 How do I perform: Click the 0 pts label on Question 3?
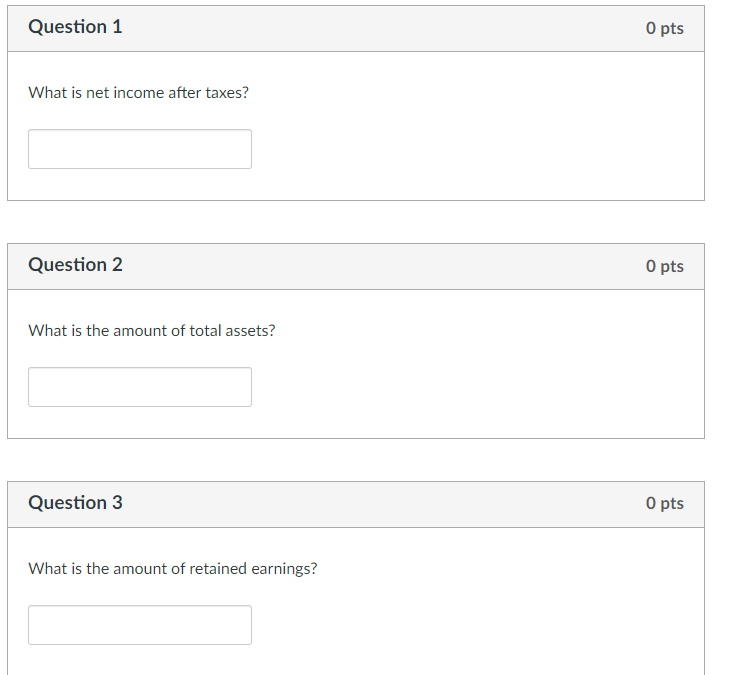[x=664, y=503]
